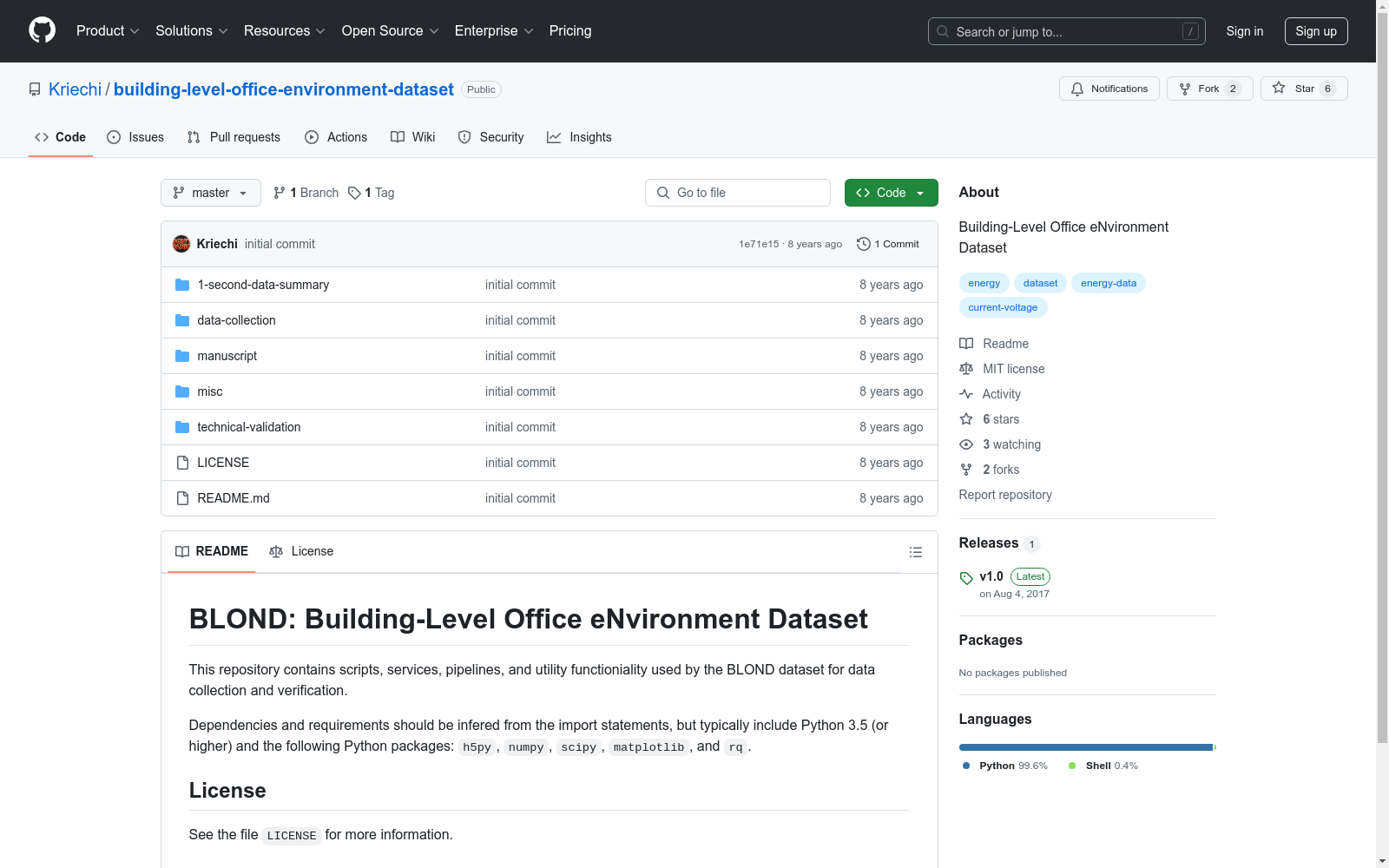Click the repository icon beside Kriechi
Viewport: 1389px width, 868px height.
tap(35, 89)
